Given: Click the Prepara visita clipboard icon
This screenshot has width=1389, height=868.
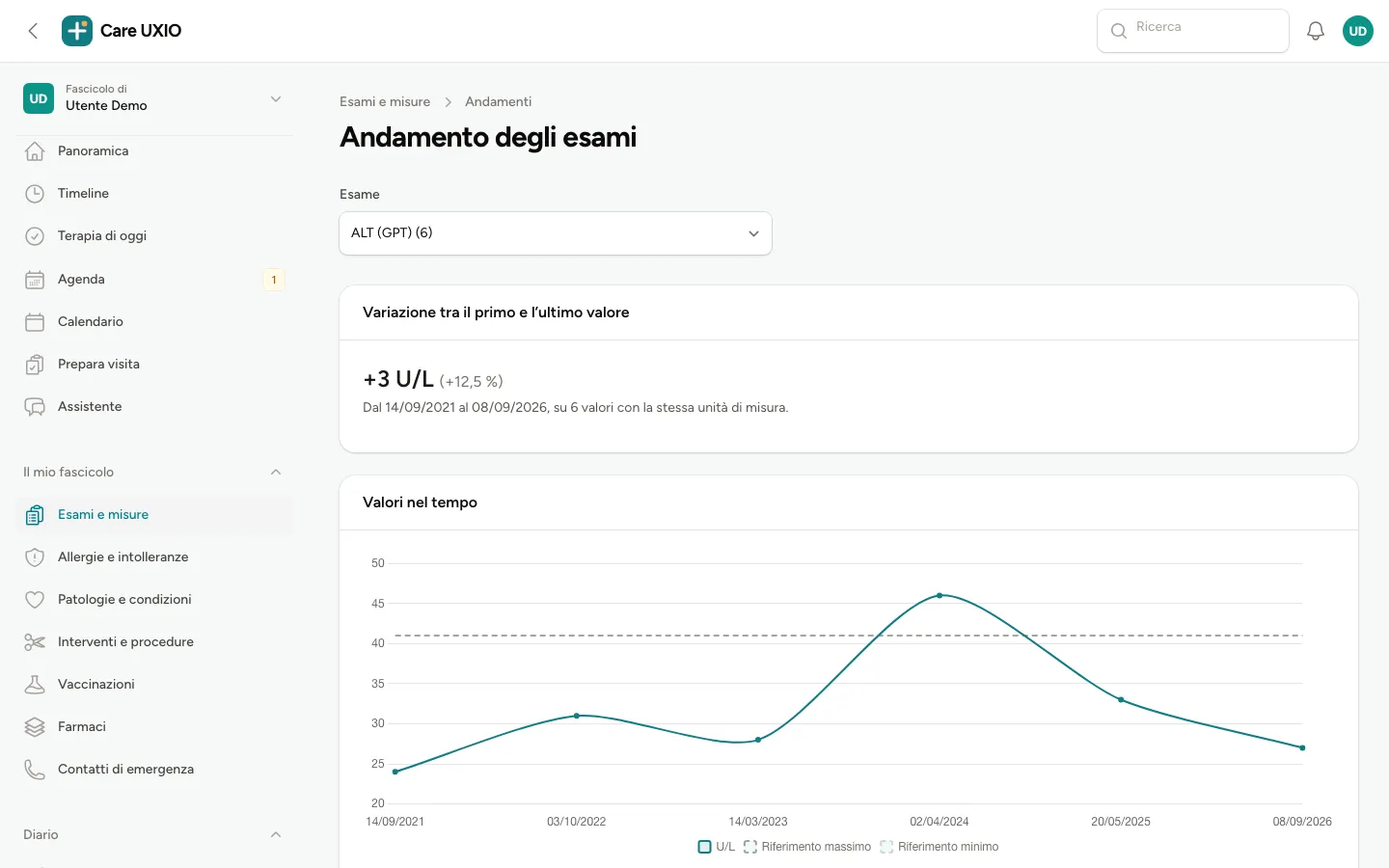Looking at the screenshot, I should click(35, 365).
